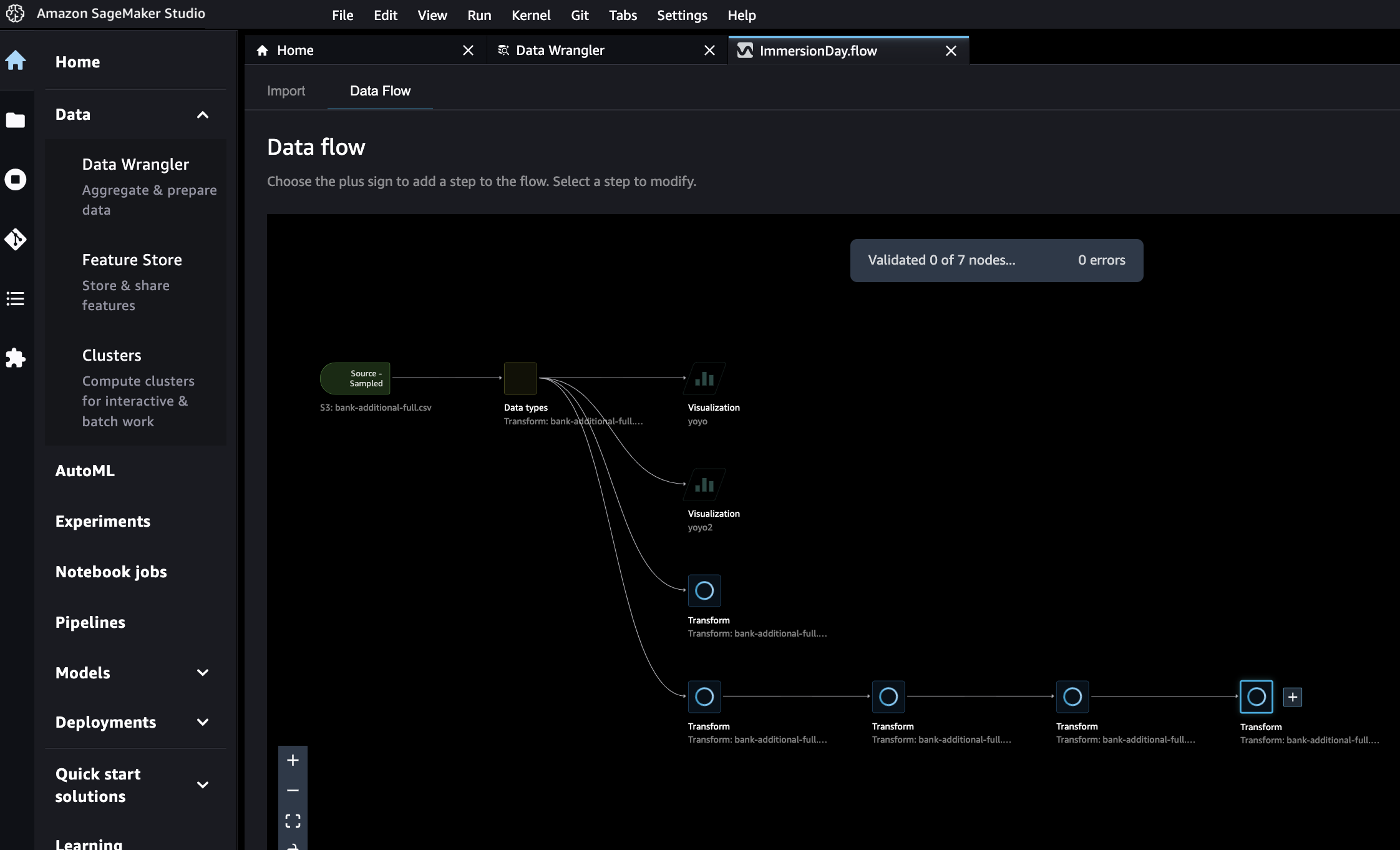The width and height of the screenshot is (1400, 850).
Task: Open the running terminals and kernels icon
Action: [16, 180]
